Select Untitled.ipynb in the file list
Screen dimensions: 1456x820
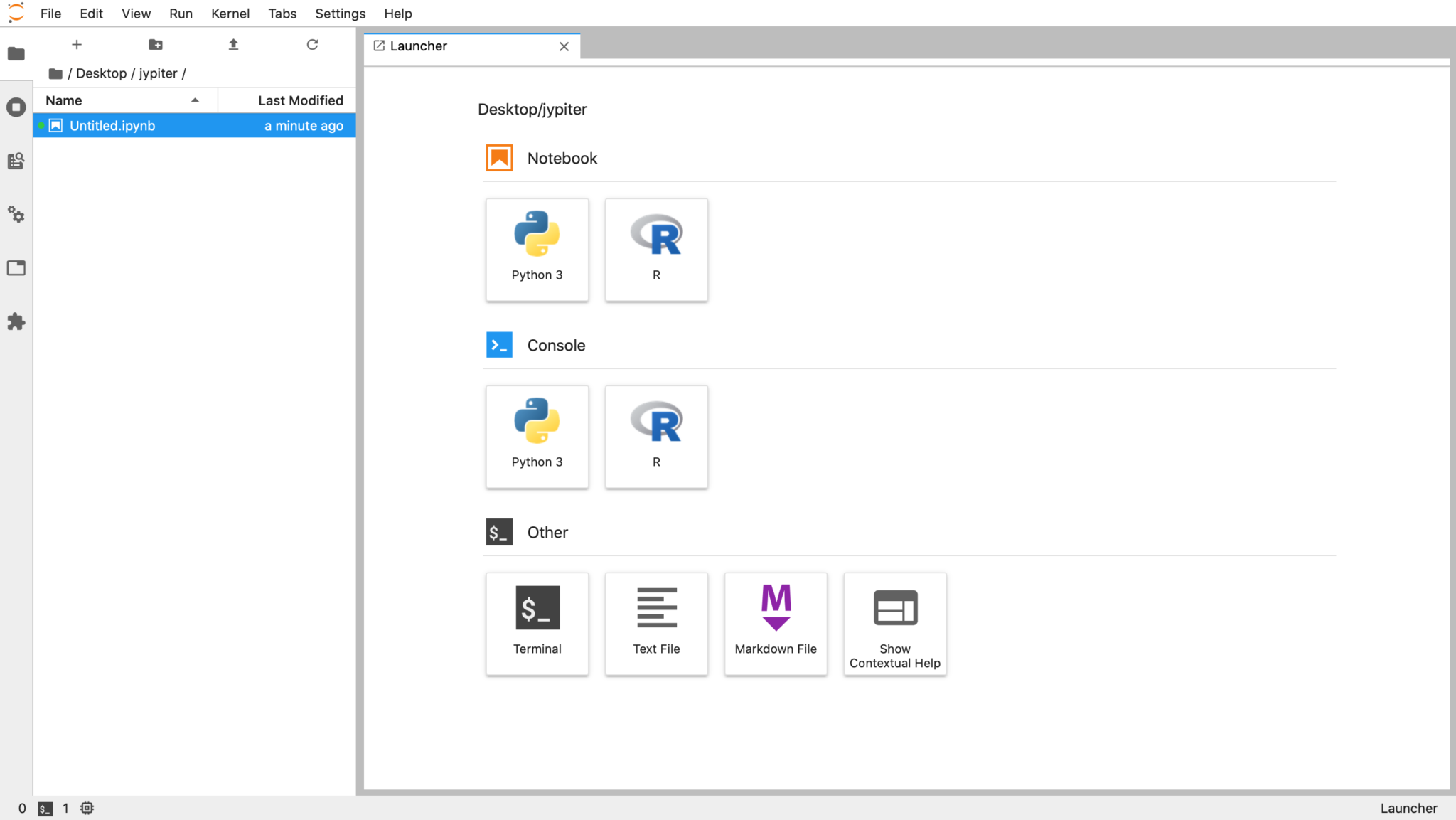[x=112, y=126]
